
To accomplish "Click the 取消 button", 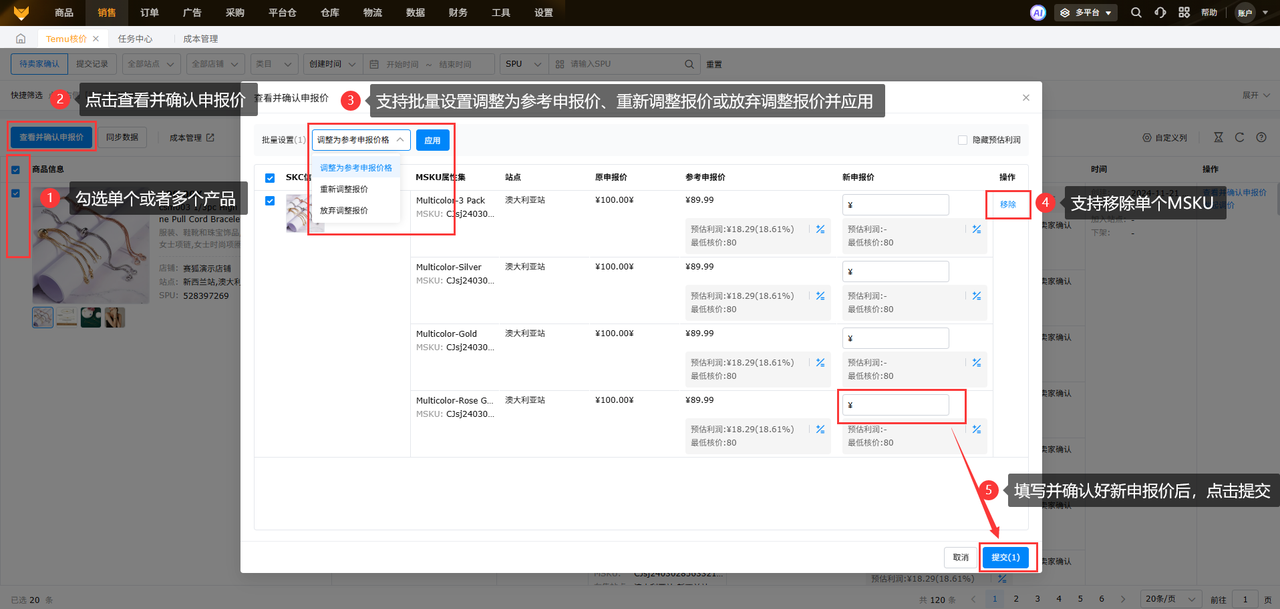I will click(960, 557).
